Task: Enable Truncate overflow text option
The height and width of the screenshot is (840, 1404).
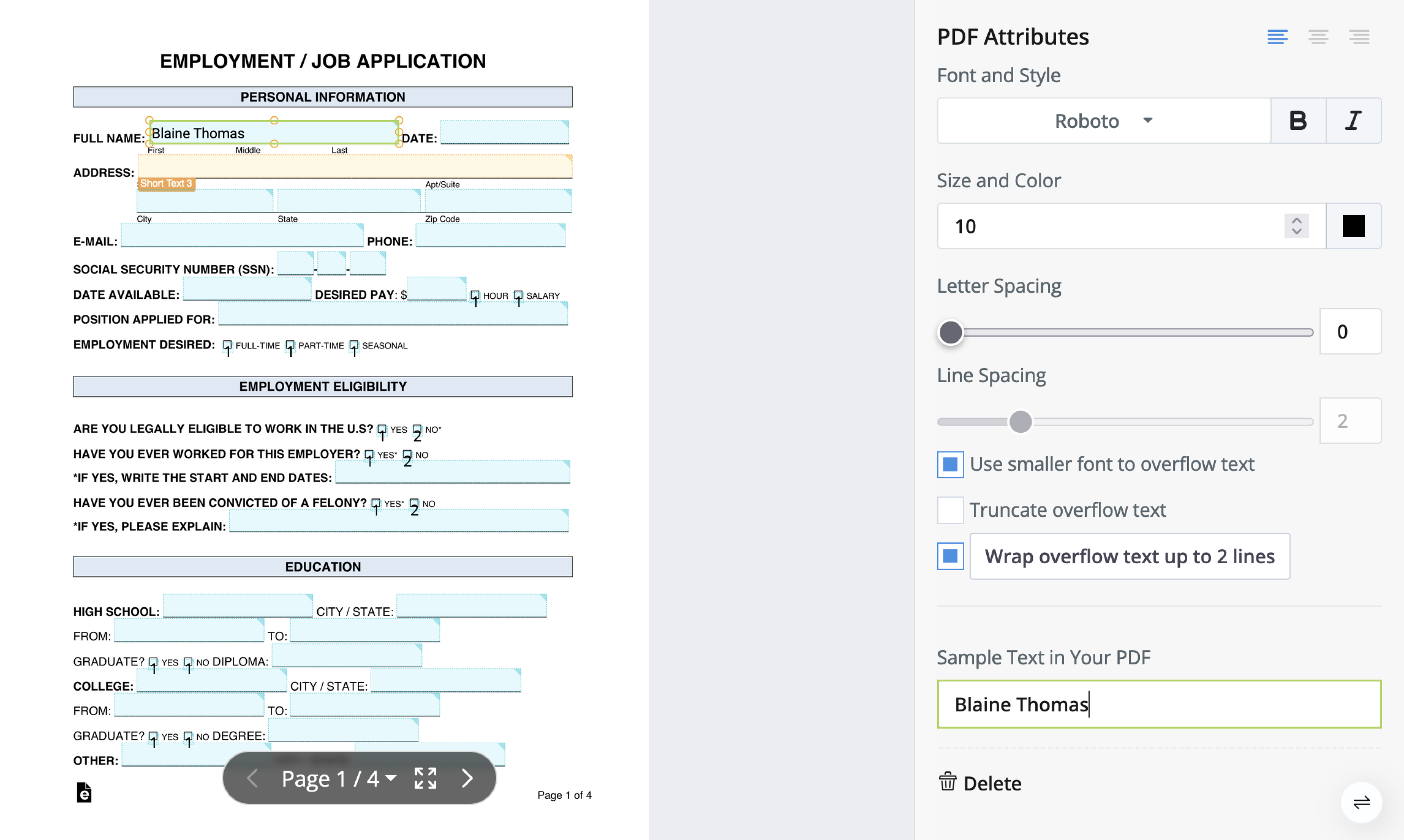Action: tap(950, 510)
